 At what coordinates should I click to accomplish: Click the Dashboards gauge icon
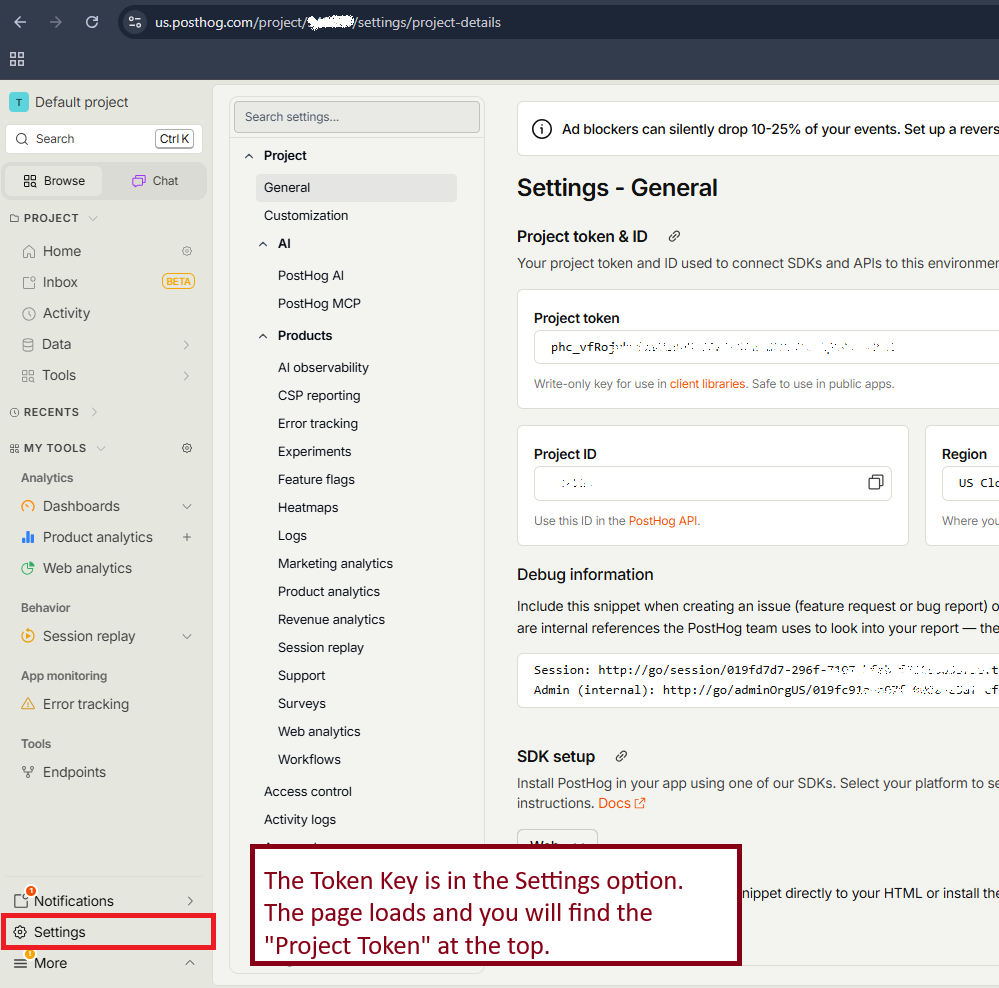point(28,506)
